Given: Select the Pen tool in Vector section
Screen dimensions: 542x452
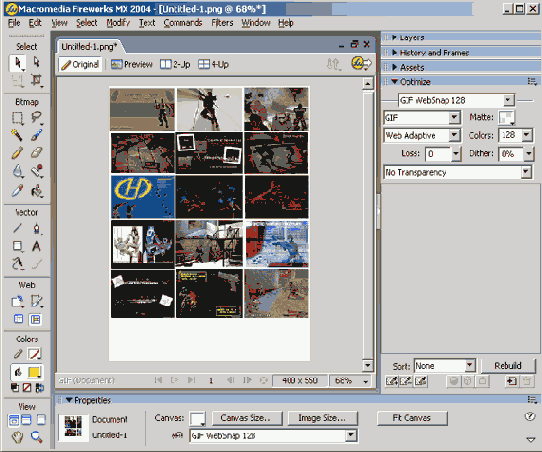Looking at the screenshot, I should [36, 229].
